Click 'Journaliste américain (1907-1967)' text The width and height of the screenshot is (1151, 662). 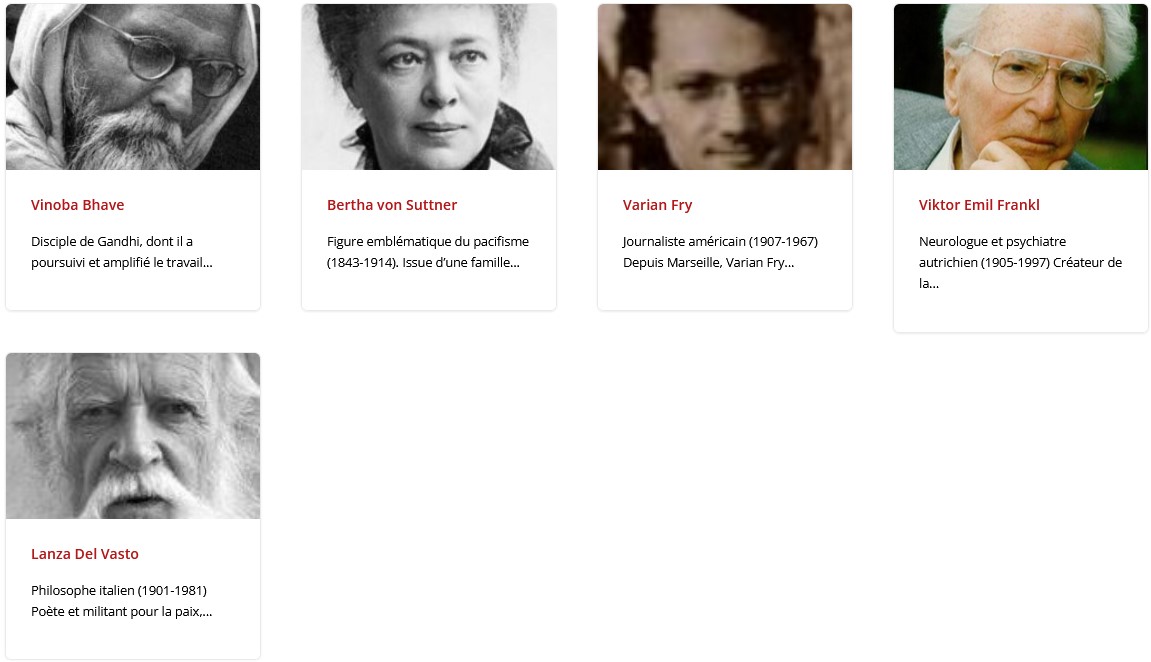point(720,241)
